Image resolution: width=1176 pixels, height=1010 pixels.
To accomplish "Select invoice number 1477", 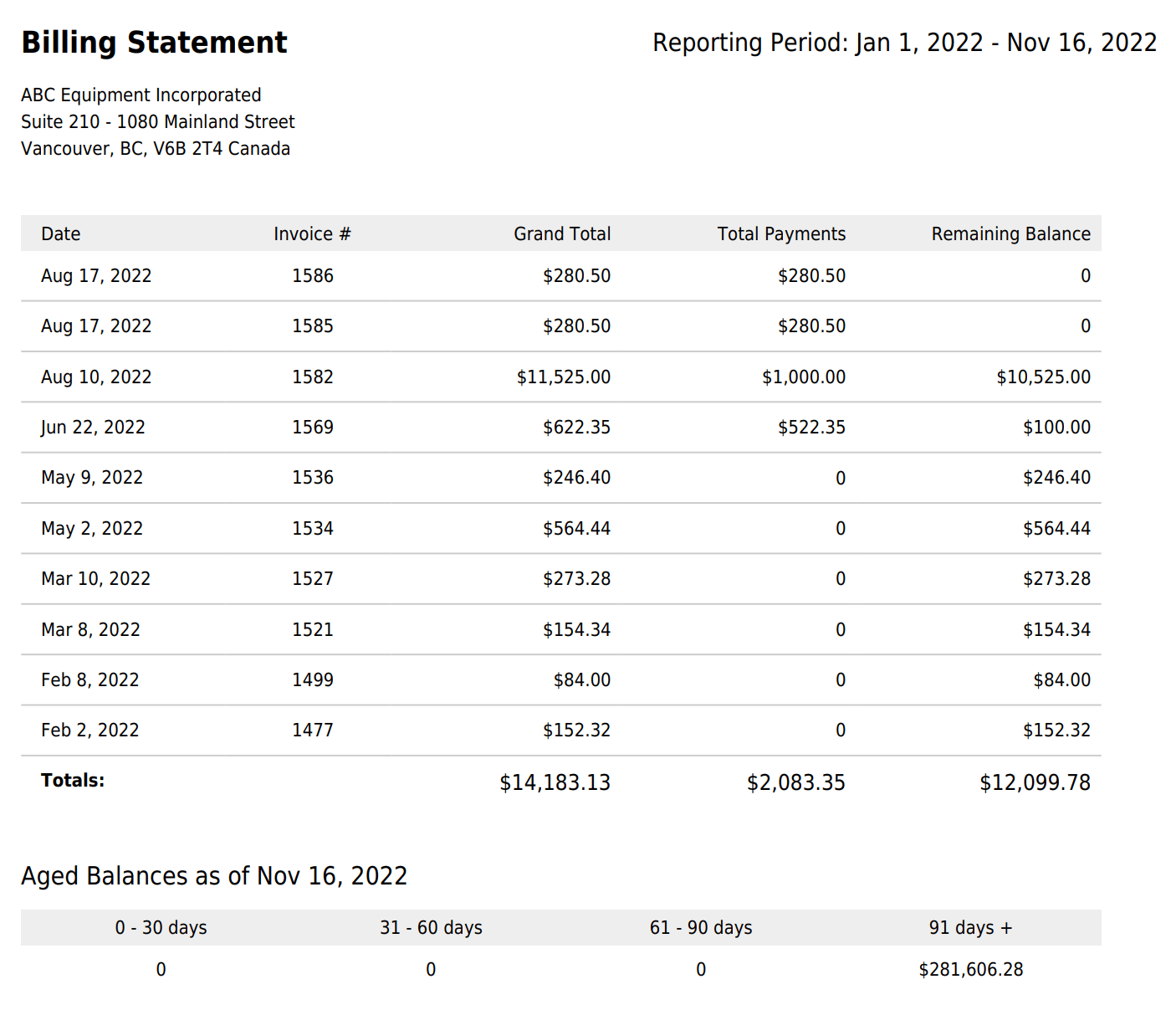I will coord(312,731).
